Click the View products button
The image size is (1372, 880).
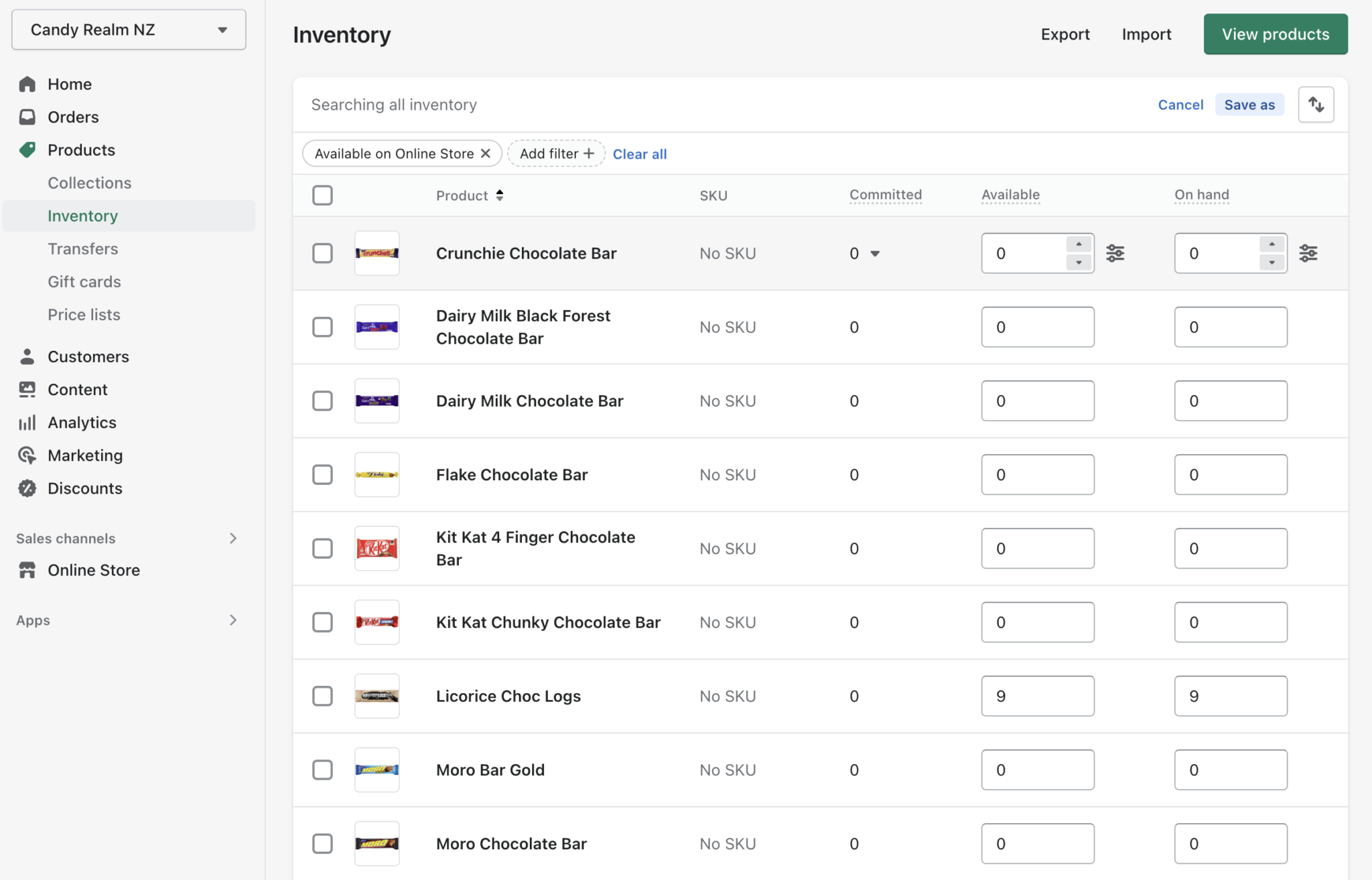tap(1275, 33)
